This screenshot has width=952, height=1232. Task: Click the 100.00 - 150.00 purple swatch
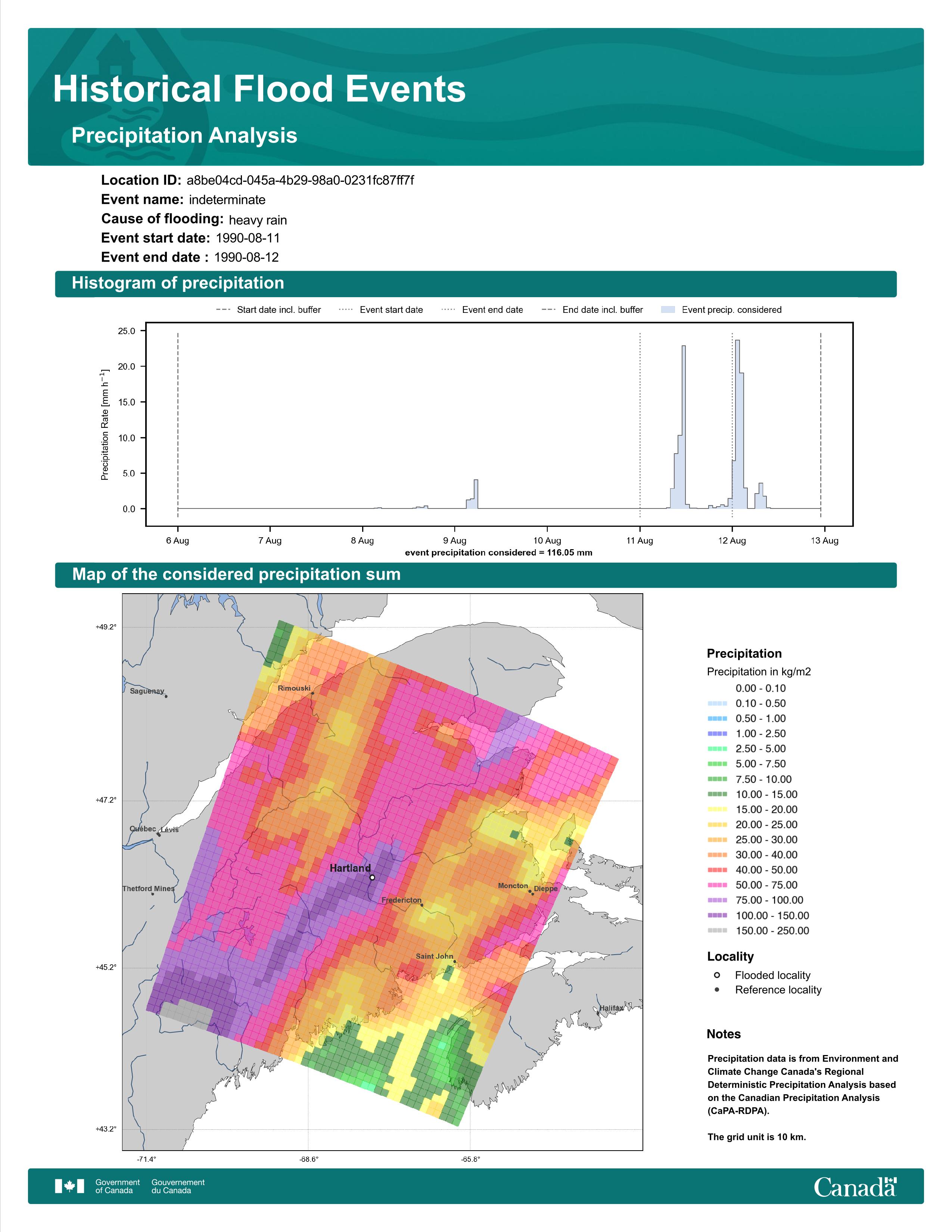pyautogui.click(x=718, y=915)
